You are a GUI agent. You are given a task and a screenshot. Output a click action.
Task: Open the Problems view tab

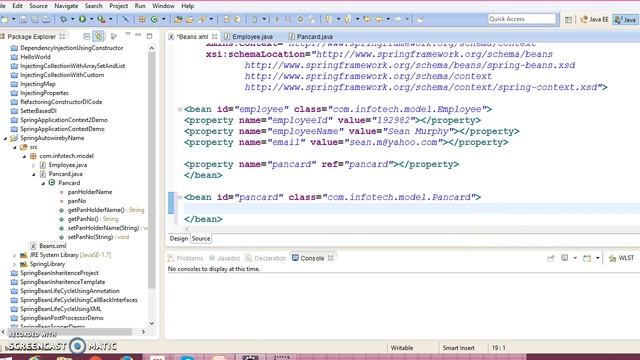pos(186,258)
